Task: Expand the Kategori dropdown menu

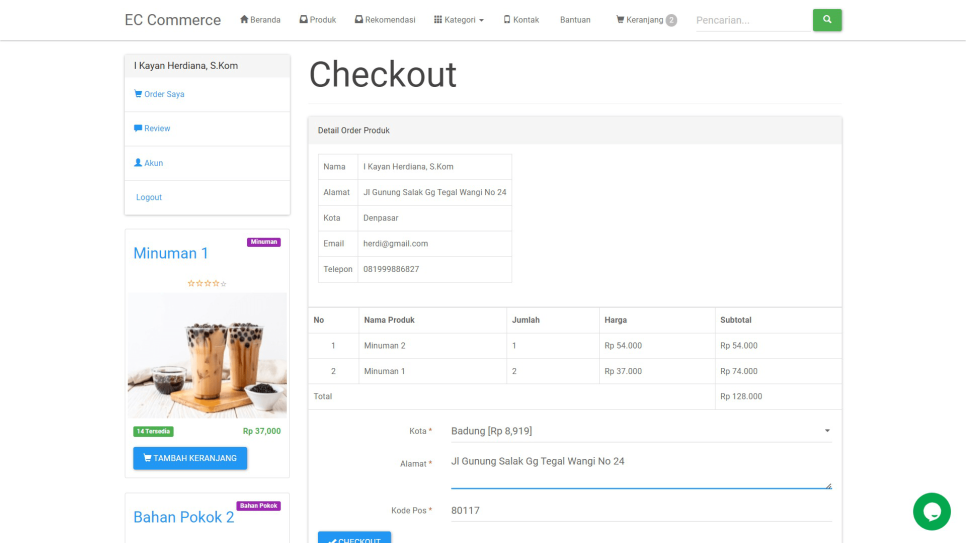Action: [x=459, y=20]
